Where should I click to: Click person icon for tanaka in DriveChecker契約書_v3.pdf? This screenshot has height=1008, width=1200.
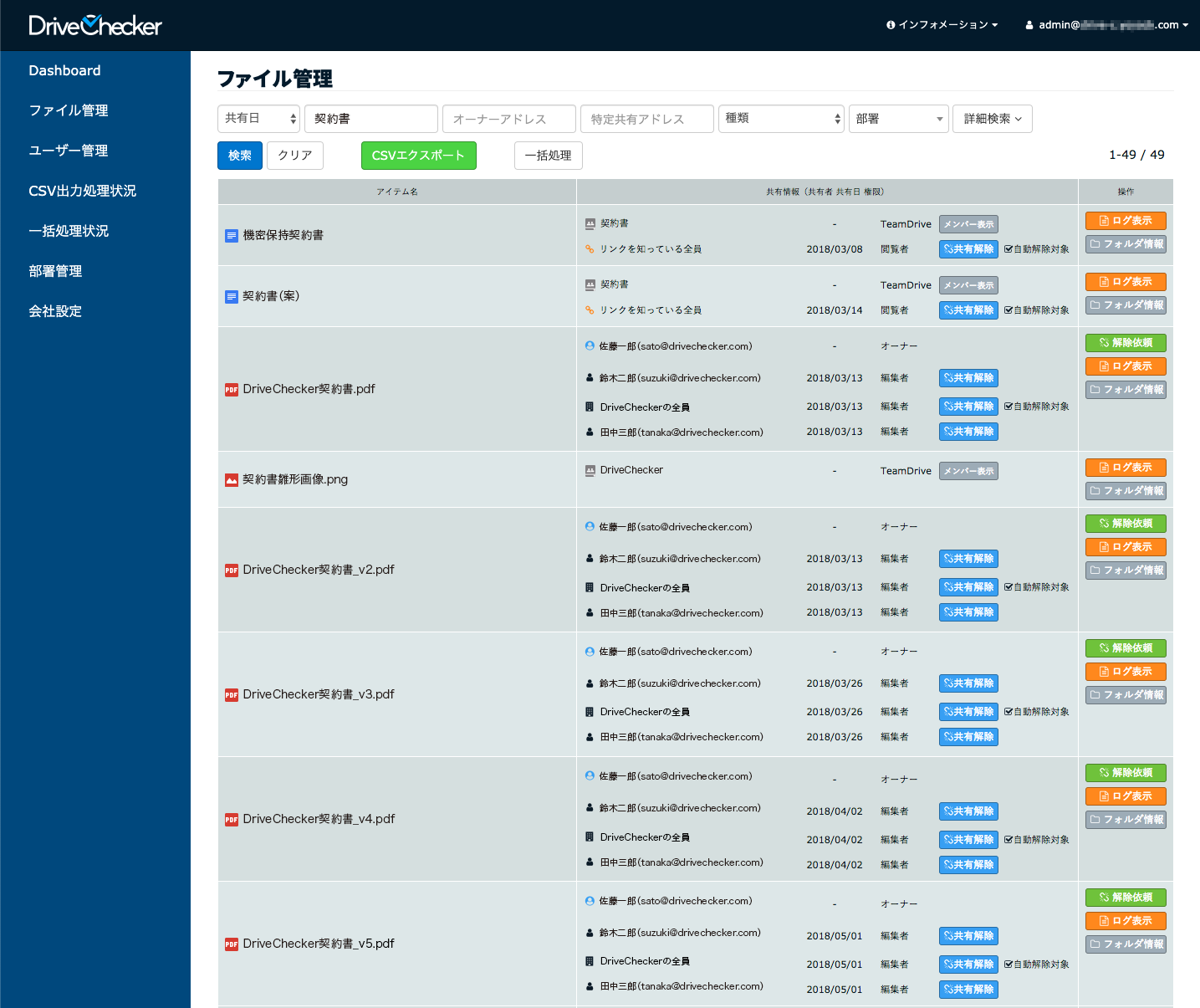click(x=590, y=737)
